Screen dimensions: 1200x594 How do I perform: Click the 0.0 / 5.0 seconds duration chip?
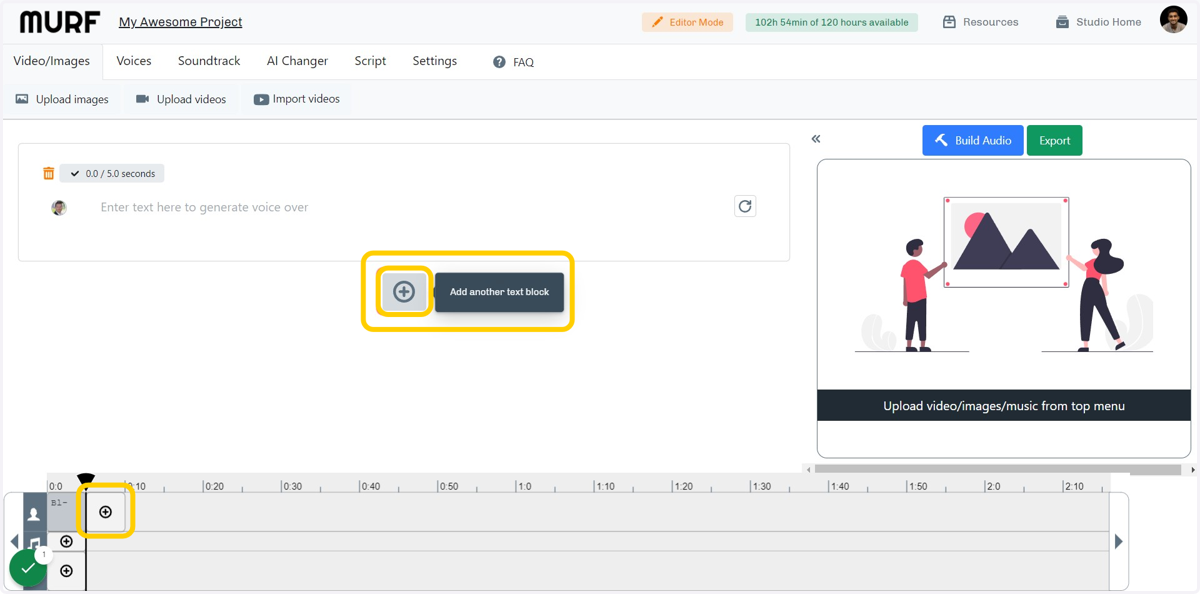pyautogui.click(x=112, y=173)
